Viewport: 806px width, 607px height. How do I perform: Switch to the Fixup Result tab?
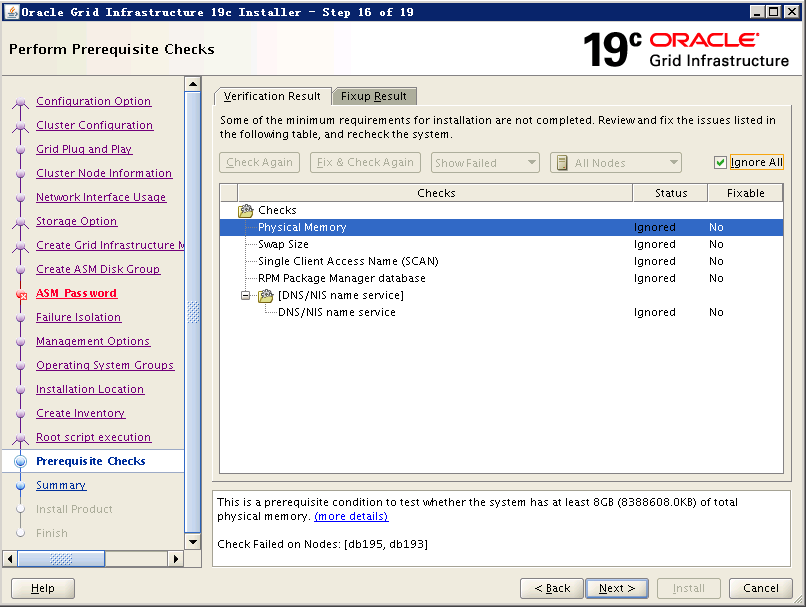tap(374, 96)
